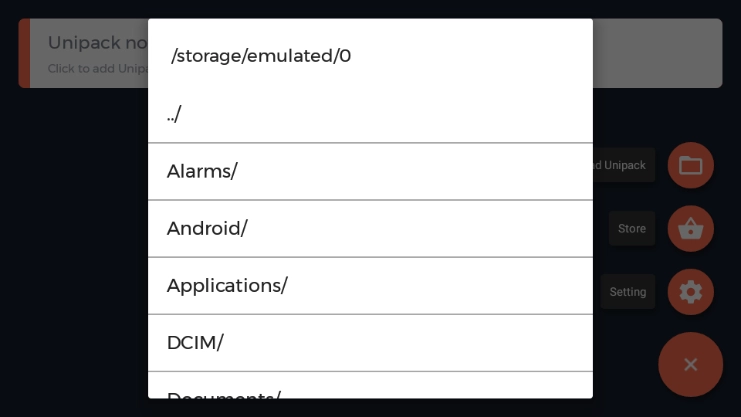Click the Setting text label
The image size is (741, 417).
[628, 292]
